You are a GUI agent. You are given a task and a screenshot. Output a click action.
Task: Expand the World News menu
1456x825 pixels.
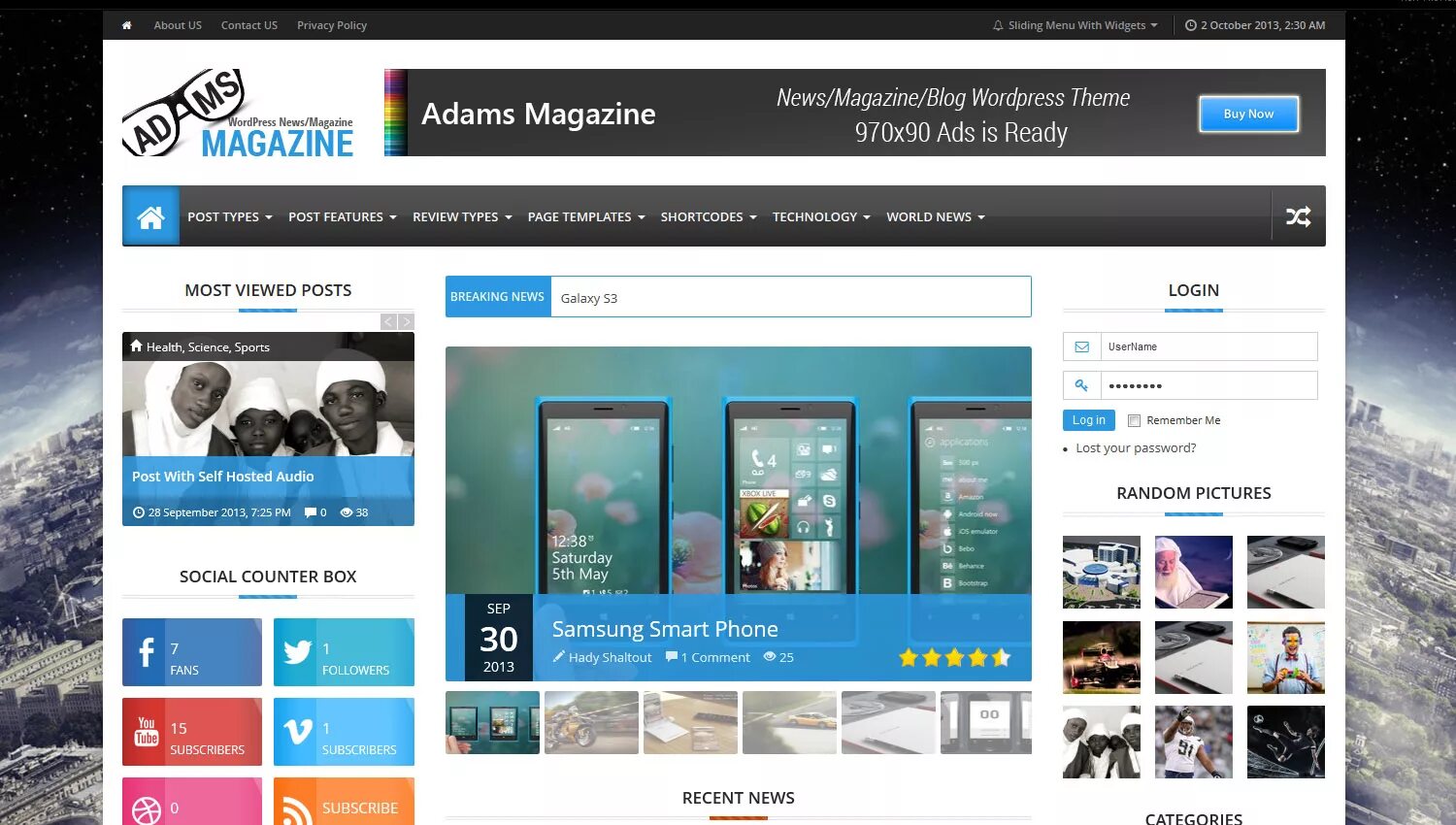936,216
